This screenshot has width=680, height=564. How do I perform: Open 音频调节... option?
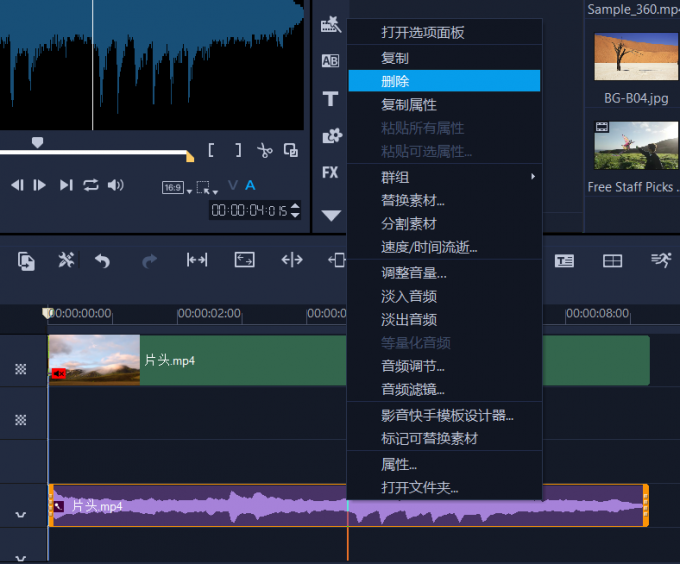(445, 366)
